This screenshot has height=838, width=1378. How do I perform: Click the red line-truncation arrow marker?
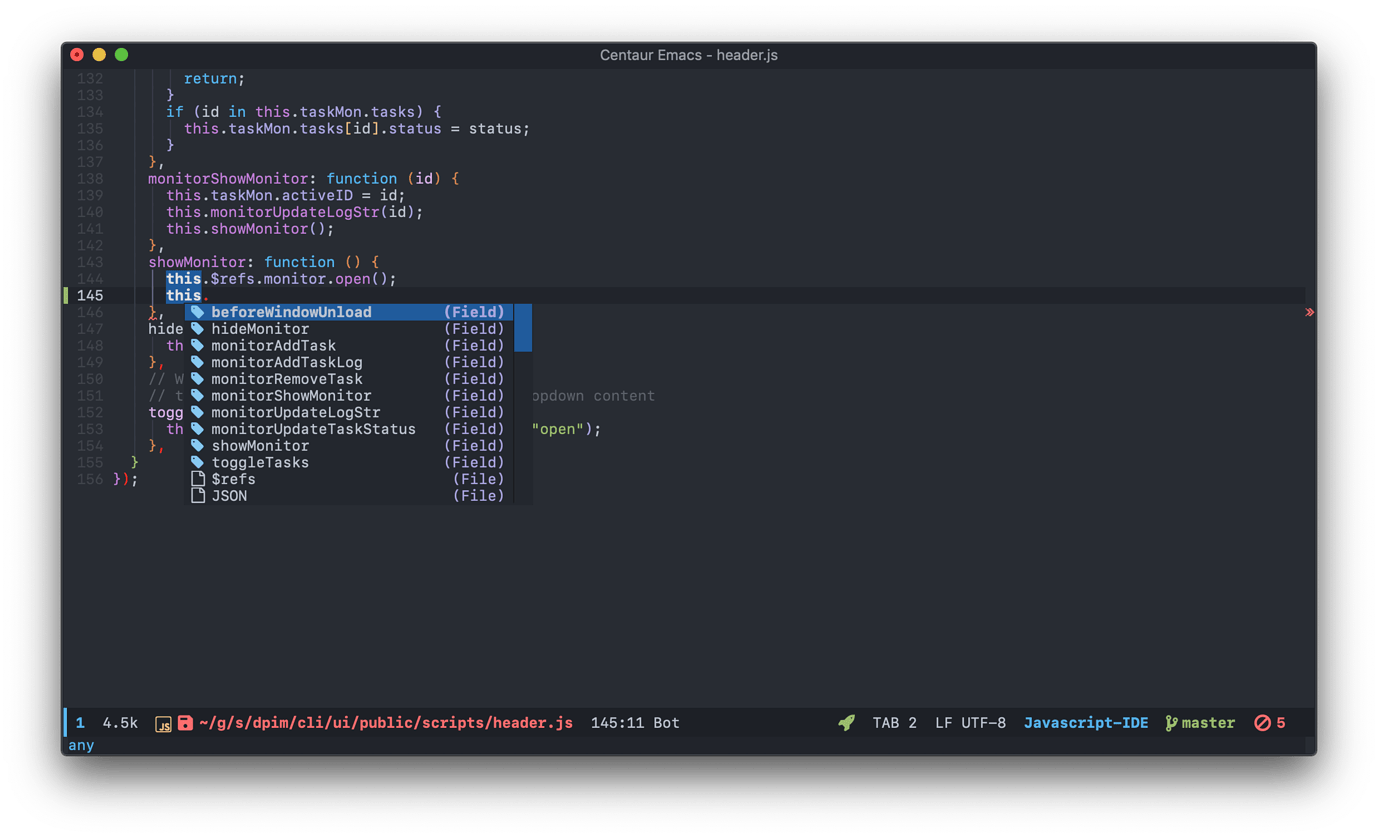(1308, 312)
